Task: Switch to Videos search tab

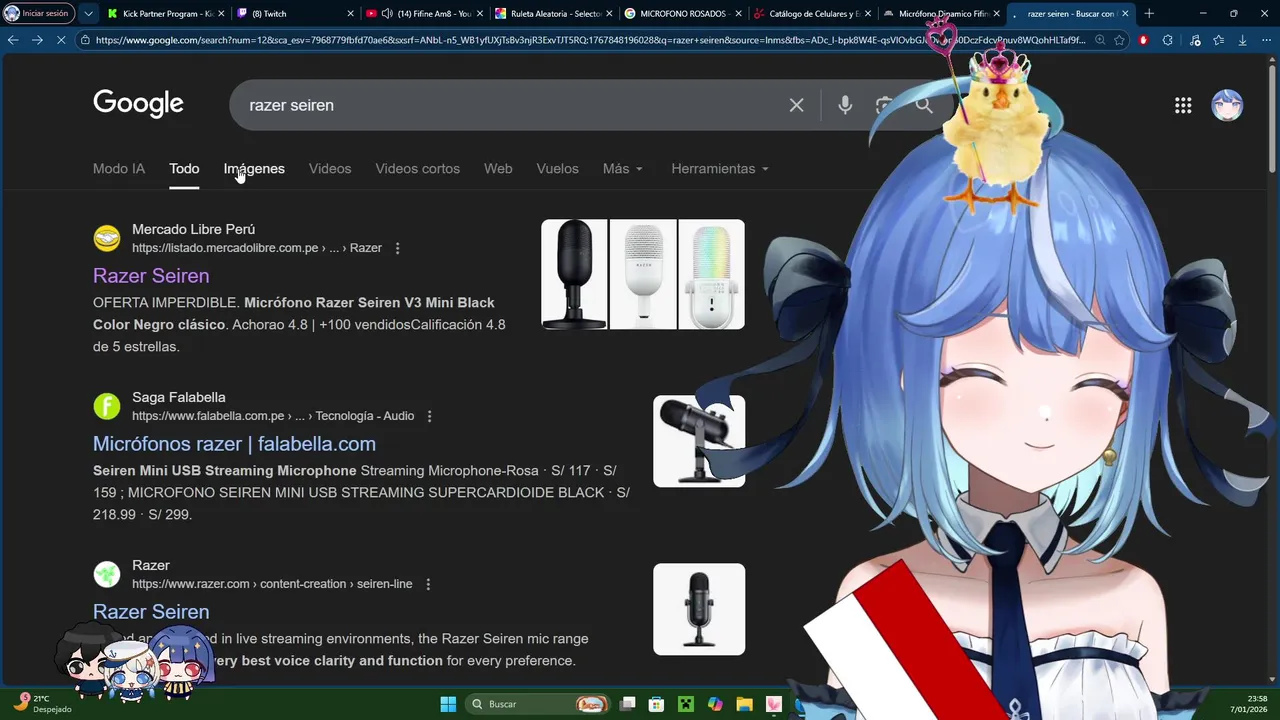Action: click(x=330, y=169)
